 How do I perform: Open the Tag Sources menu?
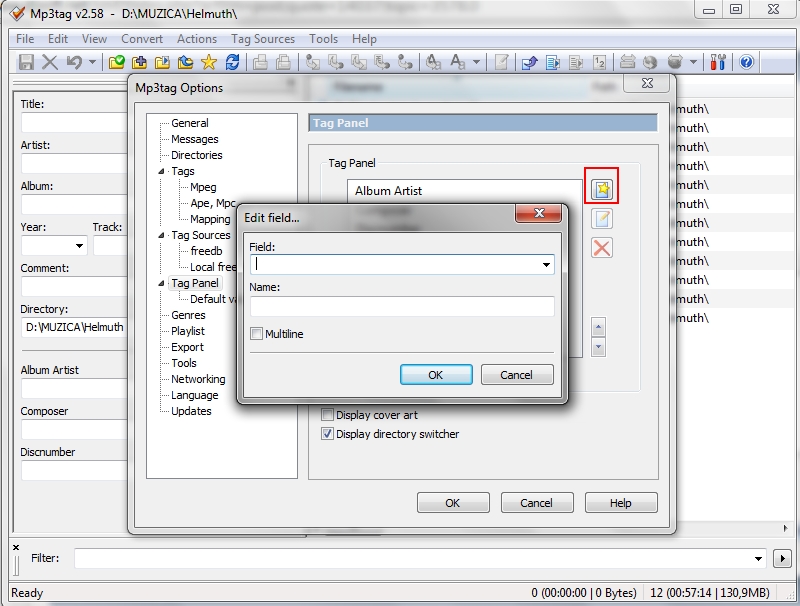(262, 39)
